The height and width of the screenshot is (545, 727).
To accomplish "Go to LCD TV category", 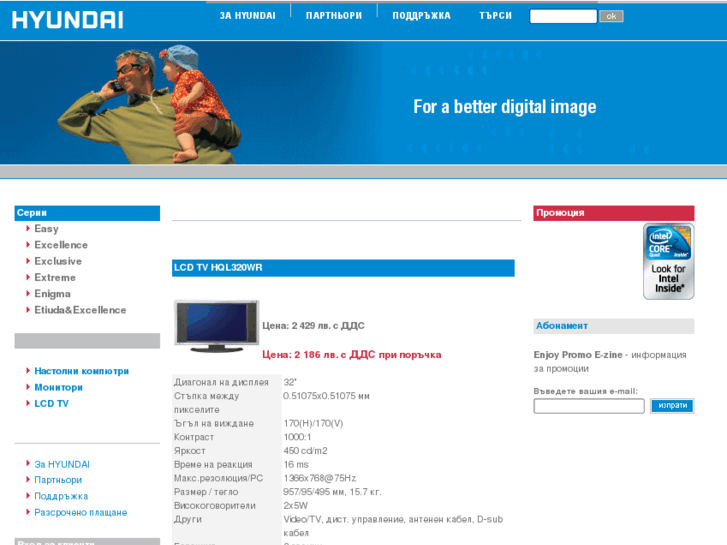I will pos(51,404).
